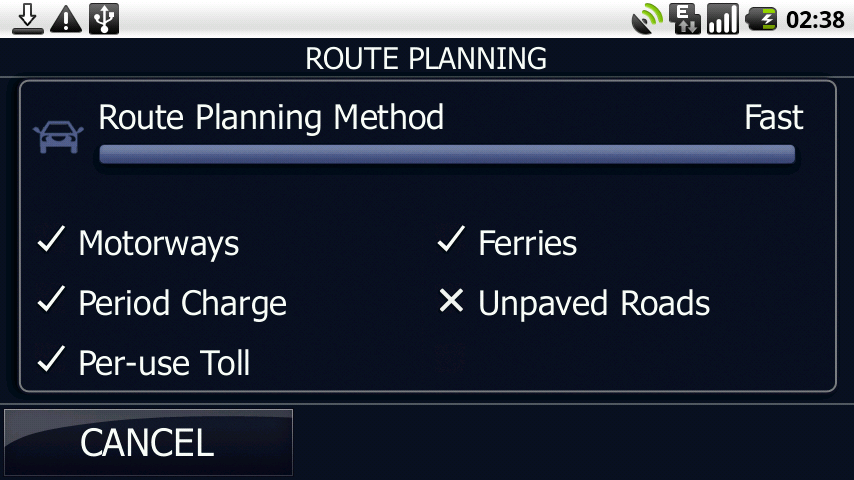This screenshot has height=480, width=854.
Task: Tap the ROUTE PLANNING title header
Action: point(426,58)
